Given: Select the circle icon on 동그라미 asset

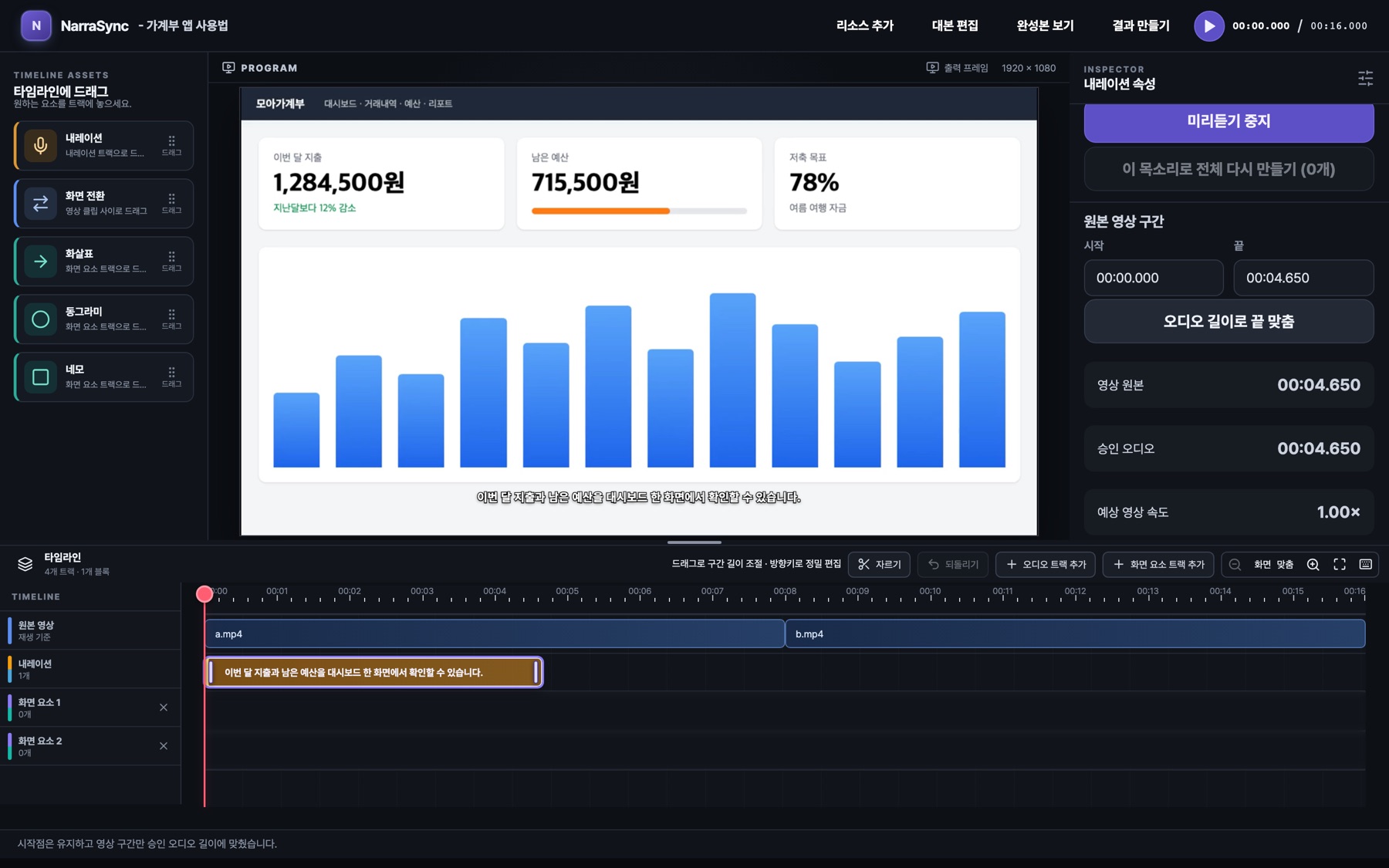Looking at the screenshot, I should (41, 319).
